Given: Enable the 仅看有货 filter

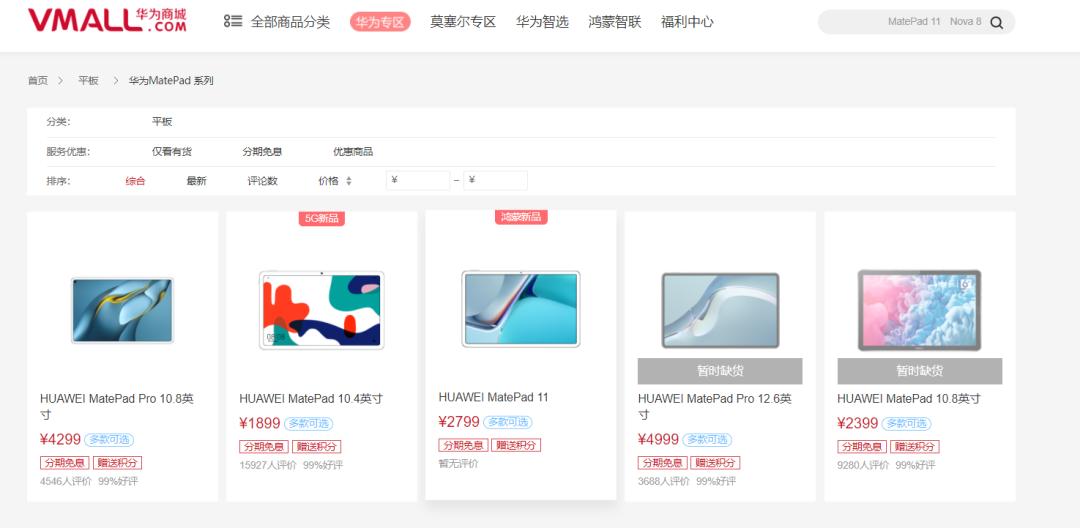Looking at the screenshot, I should pyautogui.click(x=172, y=151).
